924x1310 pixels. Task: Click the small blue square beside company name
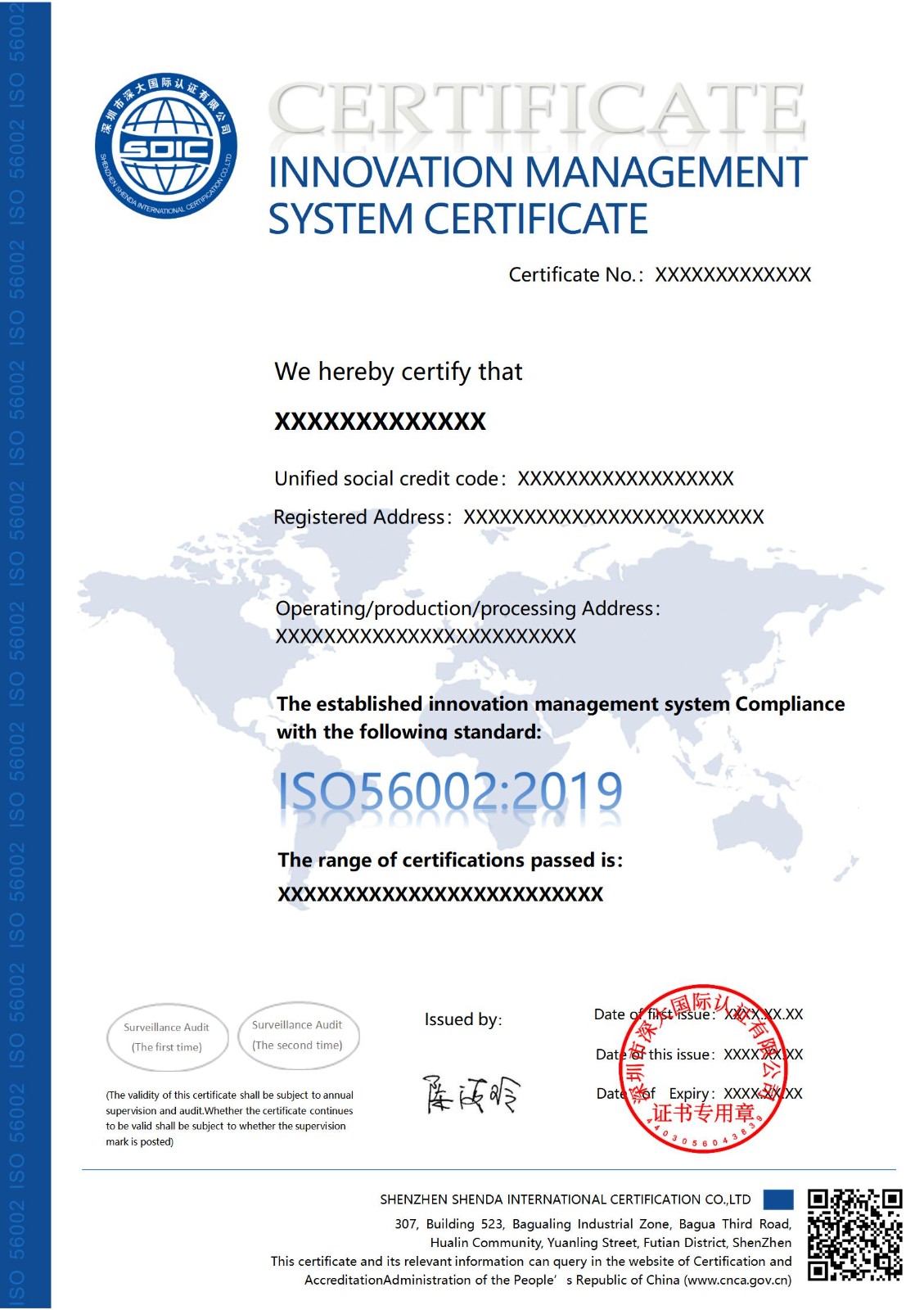click(x=778, y=1199)
